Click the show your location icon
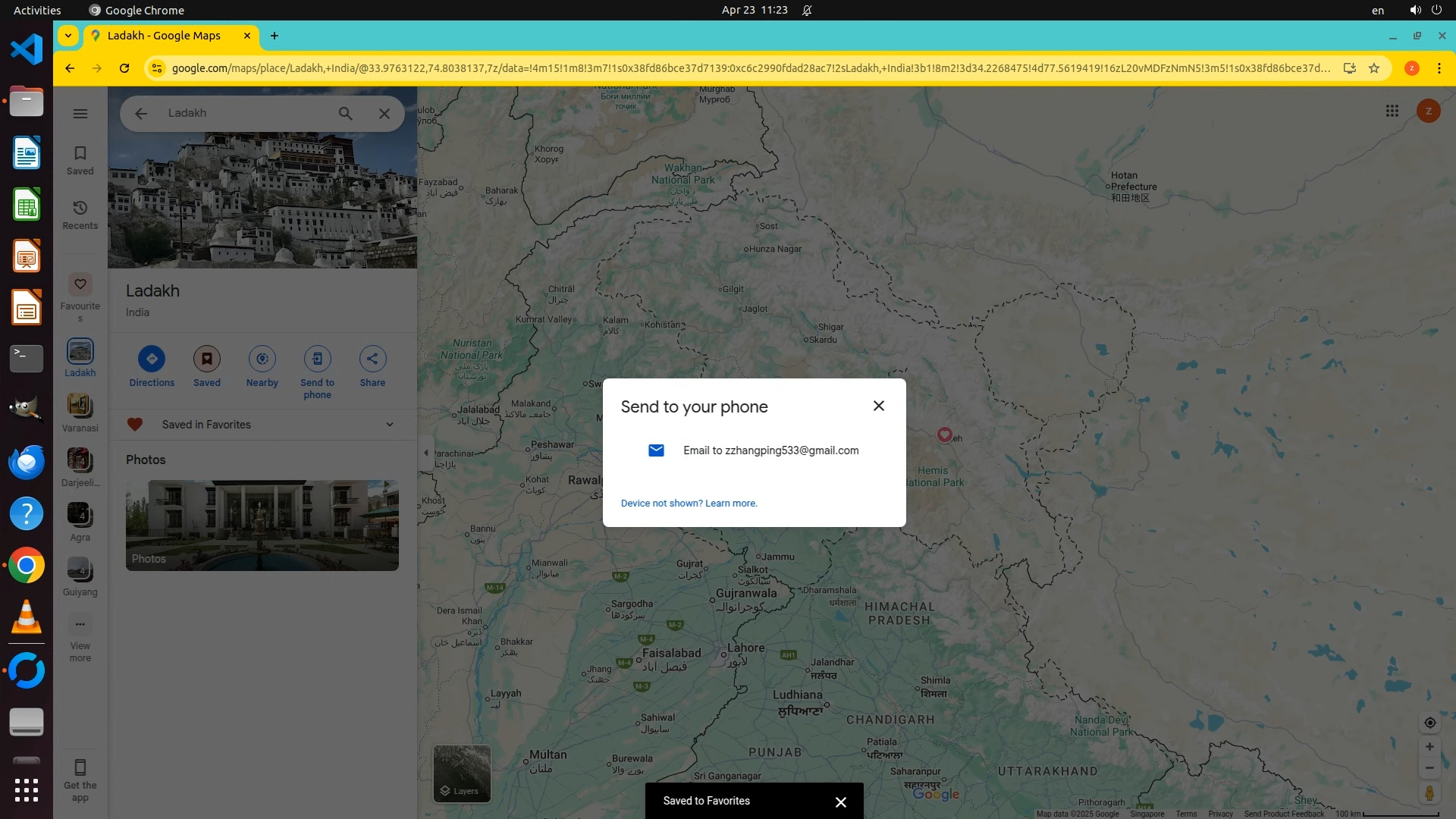This screenshot has height=819, width=1456. tap(1429, 723)
